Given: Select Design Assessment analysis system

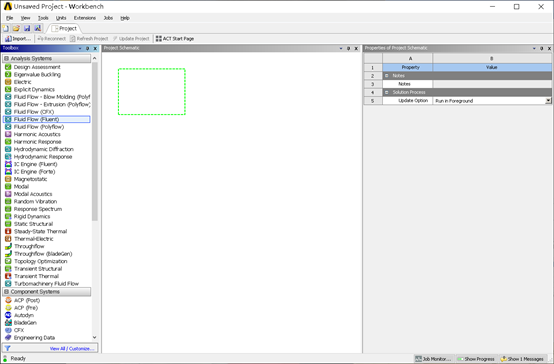Looking at the screenshot, I should [37, 67].
